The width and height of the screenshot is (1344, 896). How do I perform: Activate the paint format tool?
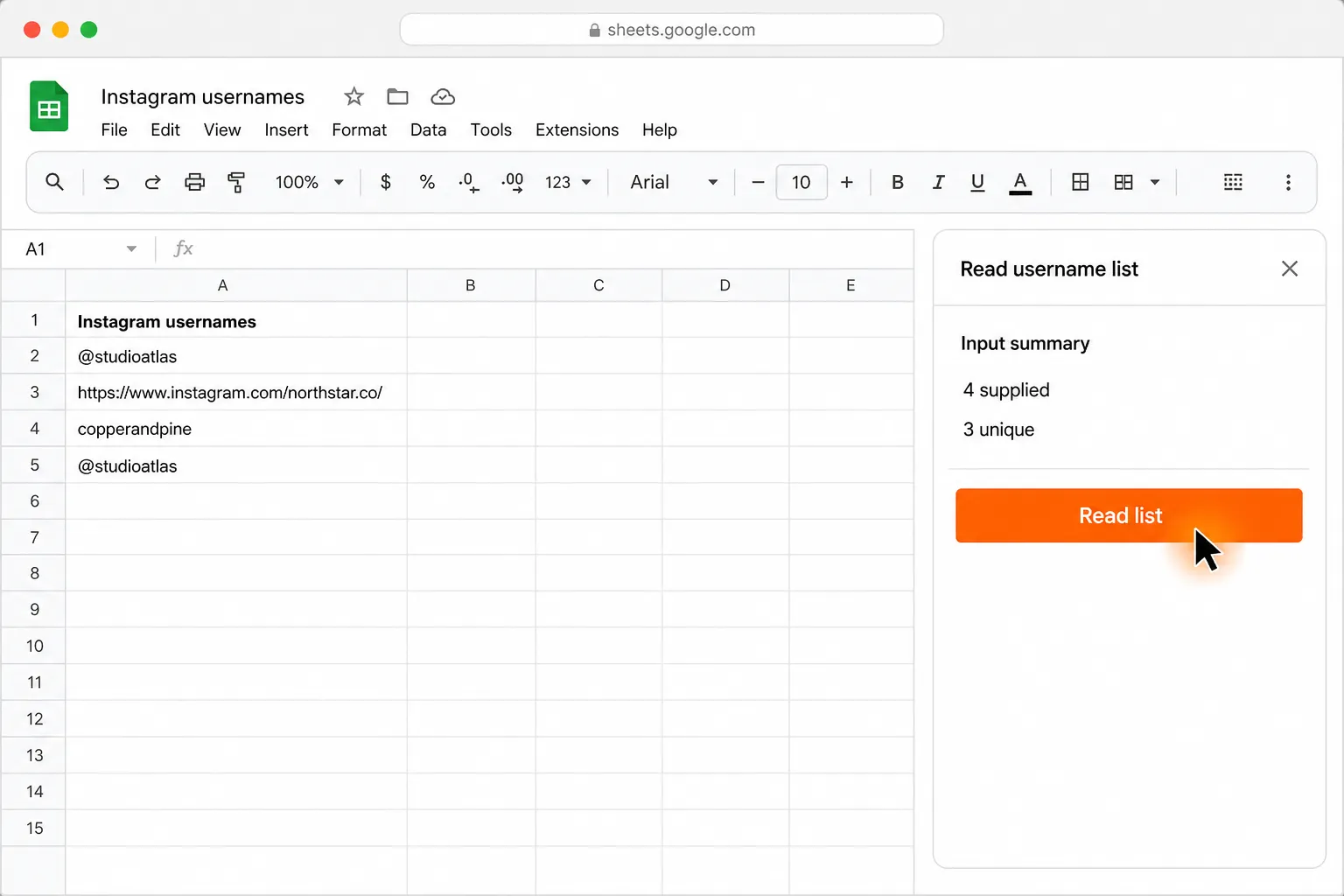[236, 182]
